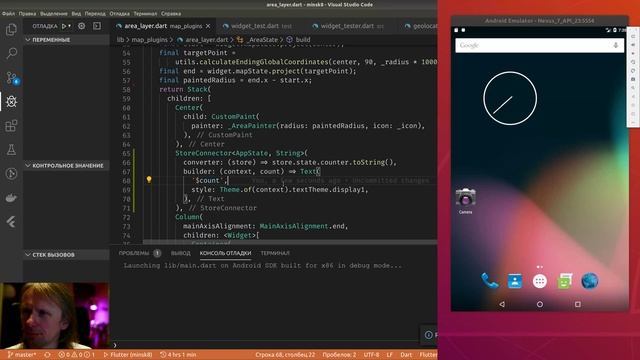The image size is (640, 360).
Task: Open the Debug view bug icon
Action: [11, 102]
